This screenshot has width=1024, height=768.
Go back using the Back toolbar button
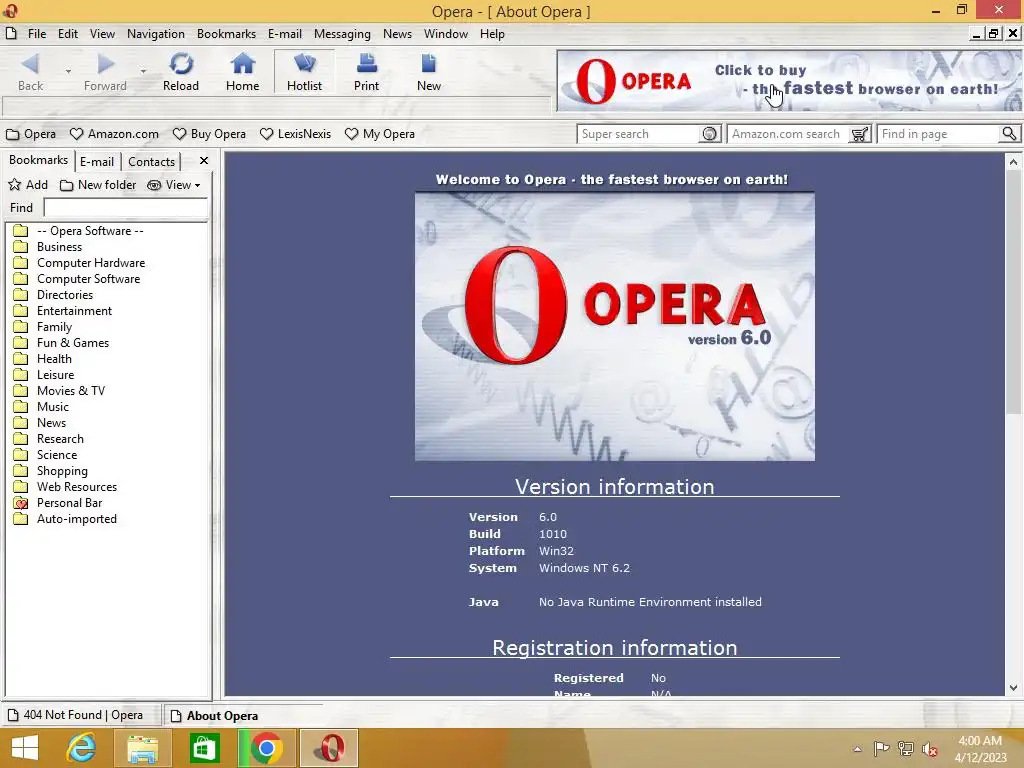click(30, 72)
